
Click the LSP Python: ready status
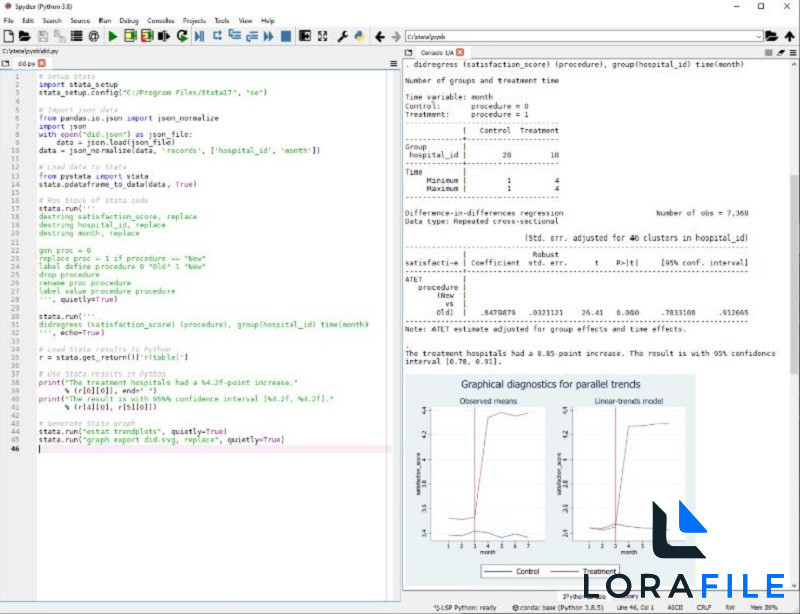pos(465,607)
